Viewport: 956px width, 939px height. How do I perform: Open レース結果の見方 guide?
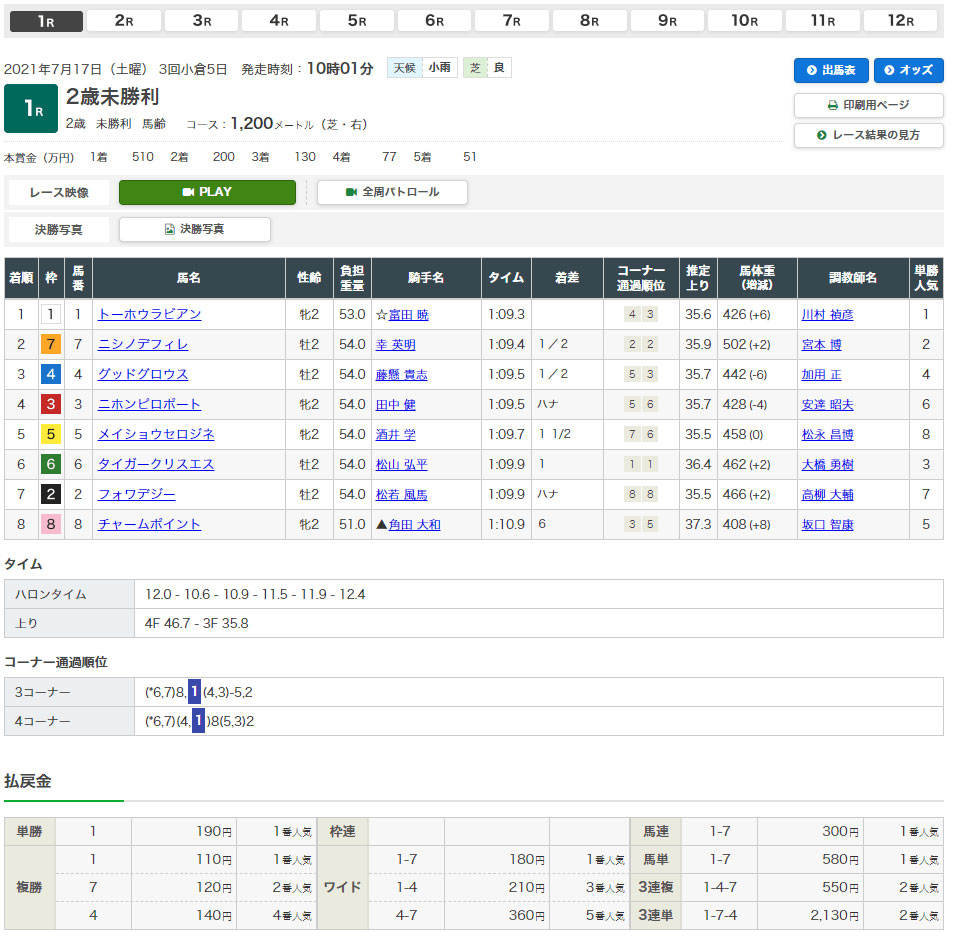tap(868, 135)
